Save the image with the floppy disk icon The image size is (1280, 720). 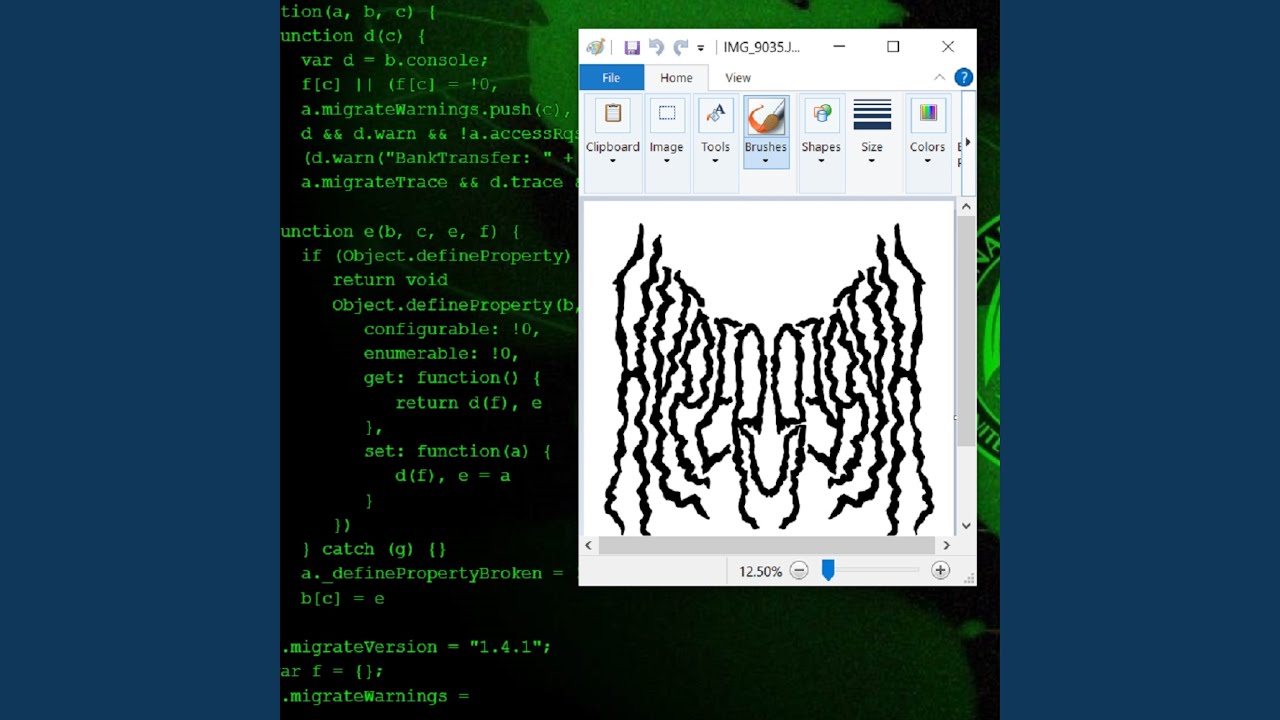(632, 47)
